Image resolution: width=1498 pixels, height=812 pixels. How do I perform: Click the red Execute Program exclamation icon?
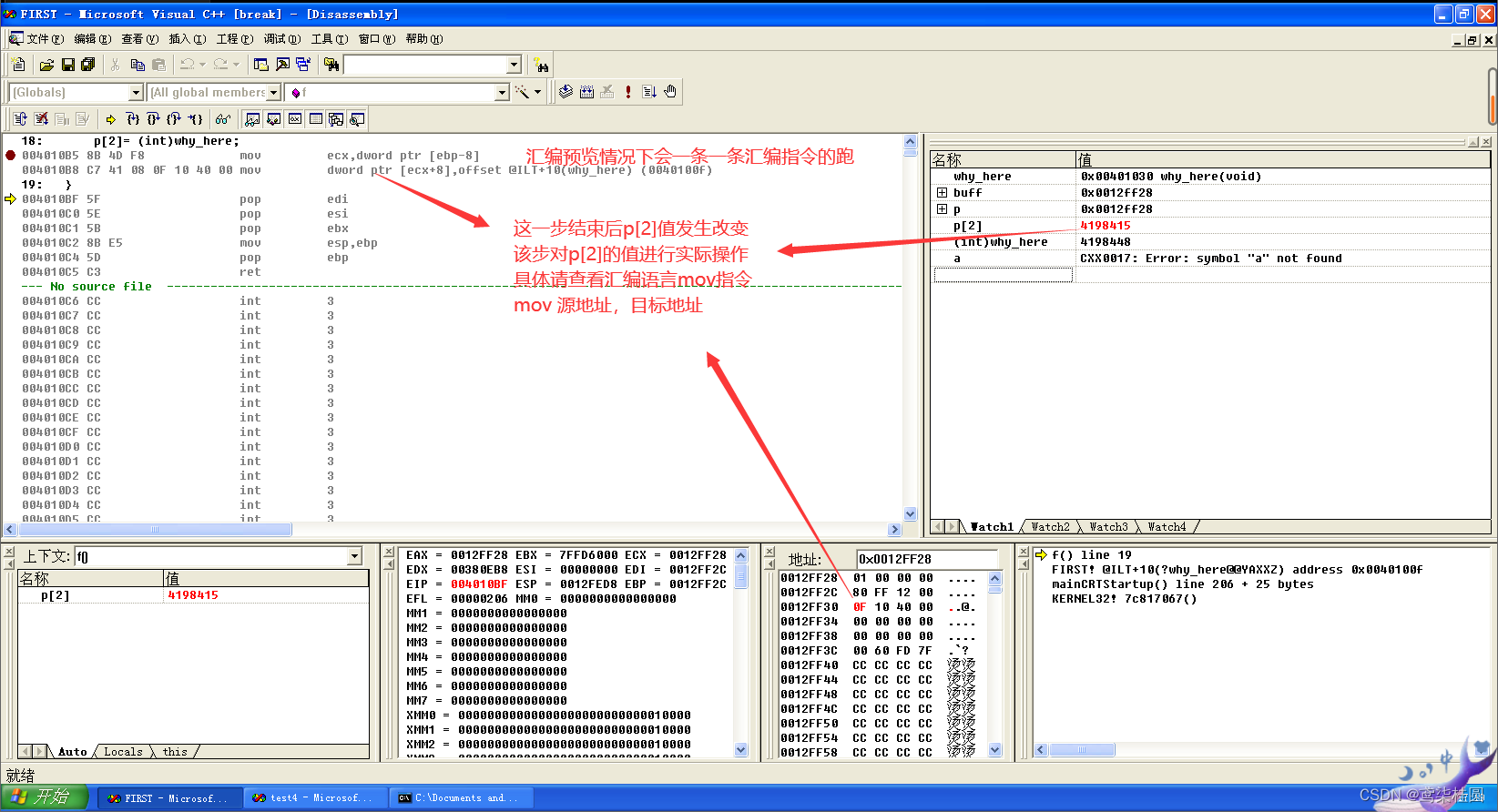click(x=628, y=92)
